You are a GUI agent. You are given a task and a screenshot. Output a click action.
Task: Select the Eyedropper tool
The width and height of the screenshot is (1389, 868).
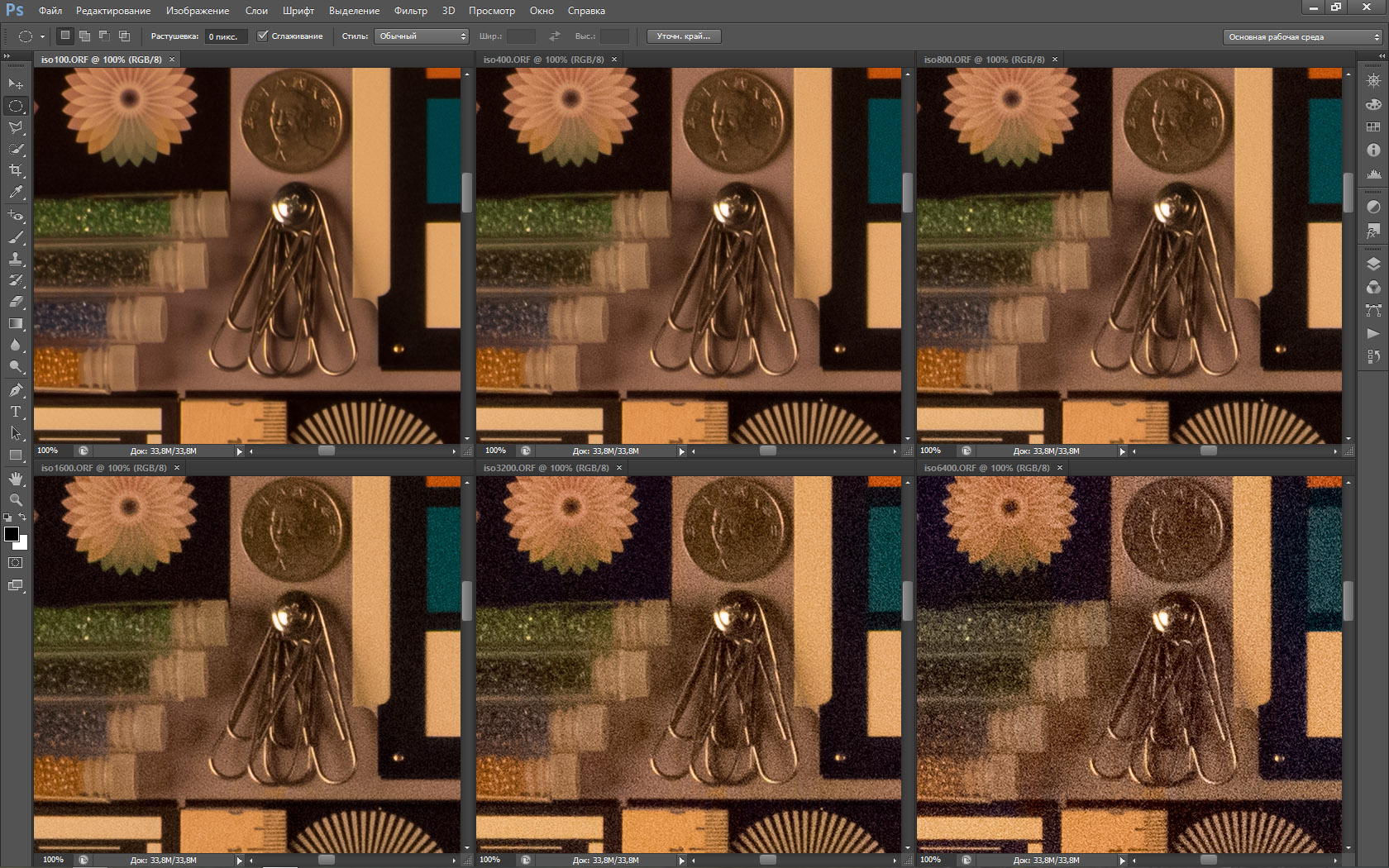click(x=16, y=192)
